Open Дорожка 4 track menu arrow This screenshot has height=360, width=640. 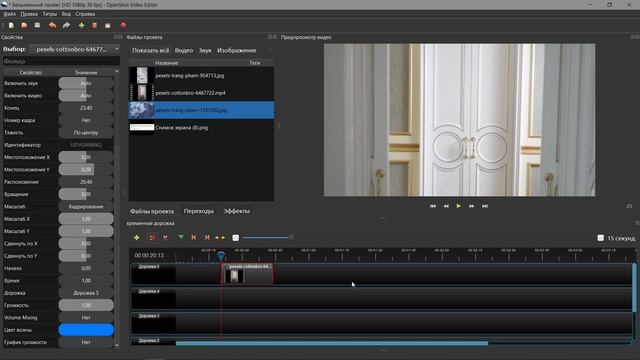(x=135, y=291)
